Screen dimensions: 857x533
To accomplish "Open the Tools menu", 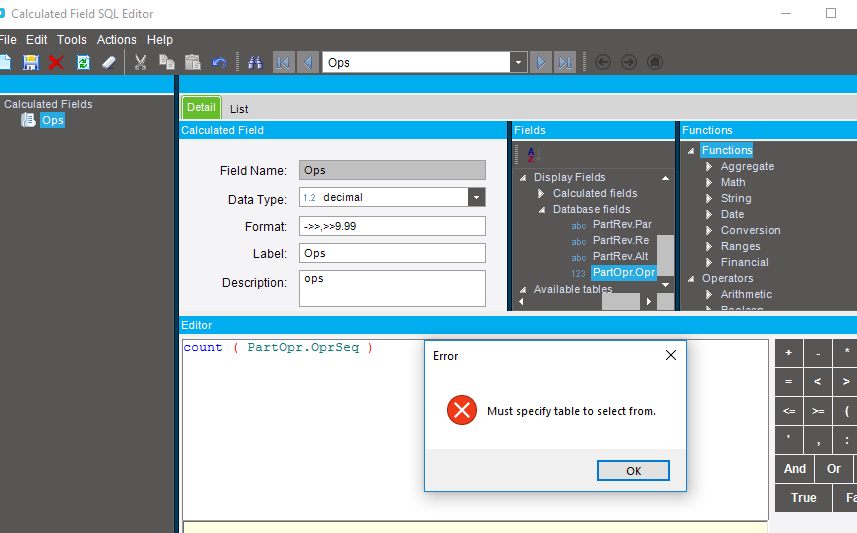I will point(72,40).
